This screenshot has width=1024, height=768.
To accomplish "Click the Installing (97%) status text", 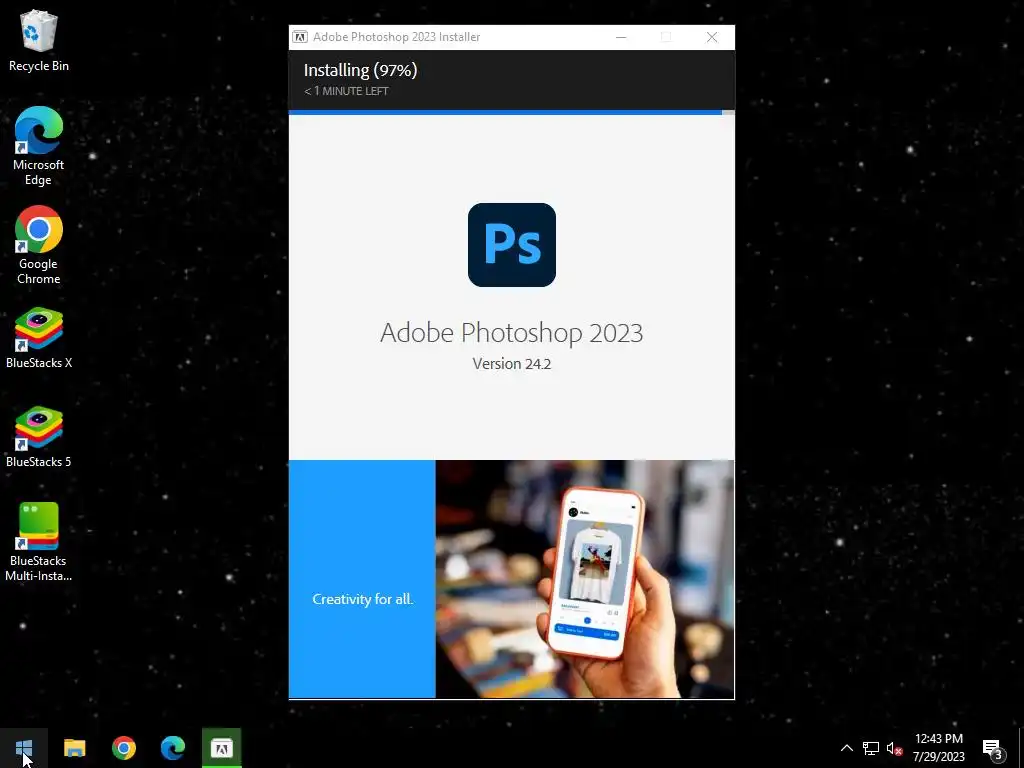I will point(360,70).
